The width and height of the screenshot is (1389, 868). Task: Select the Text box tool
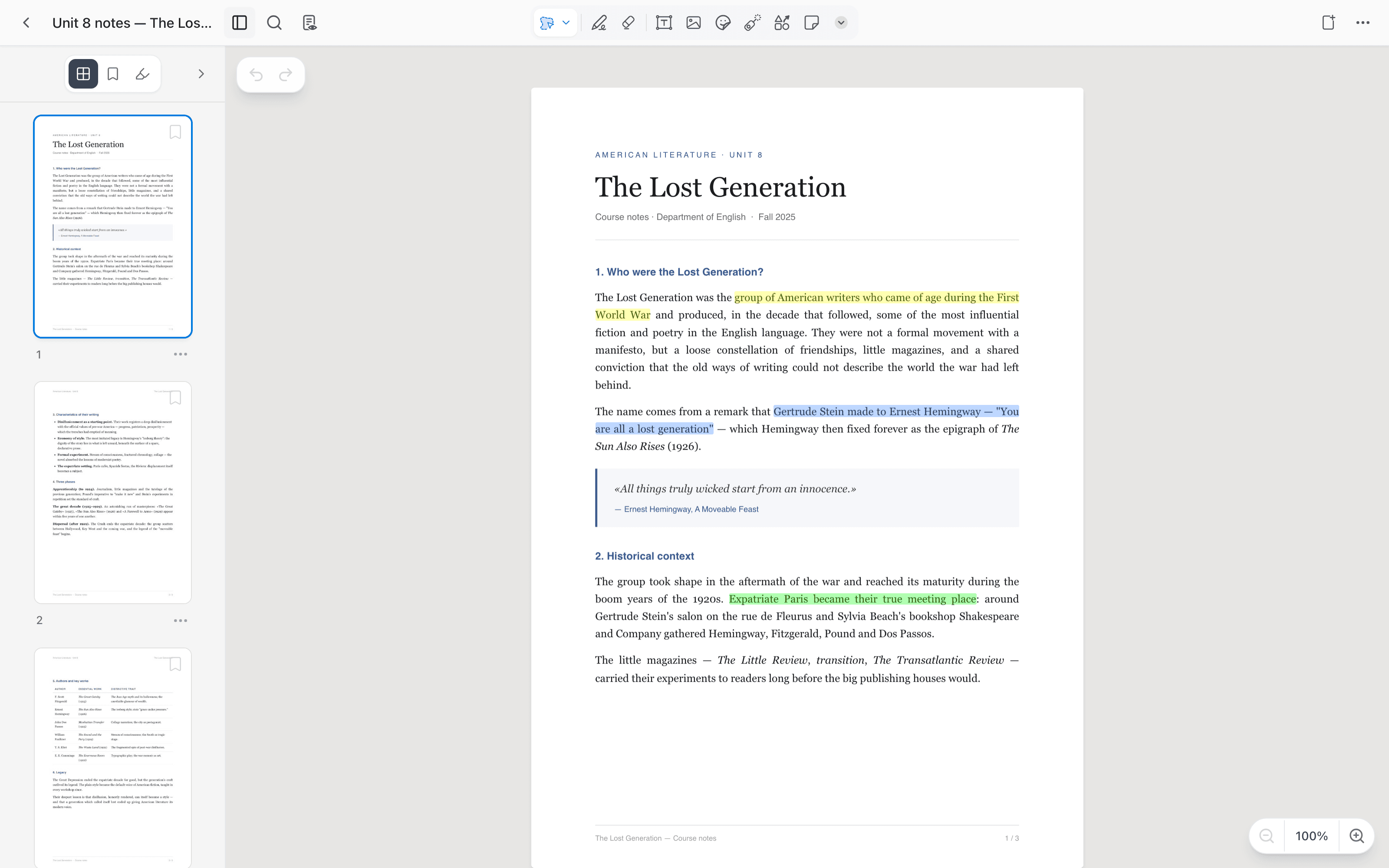pyautogui.click(x=664, y=23)
